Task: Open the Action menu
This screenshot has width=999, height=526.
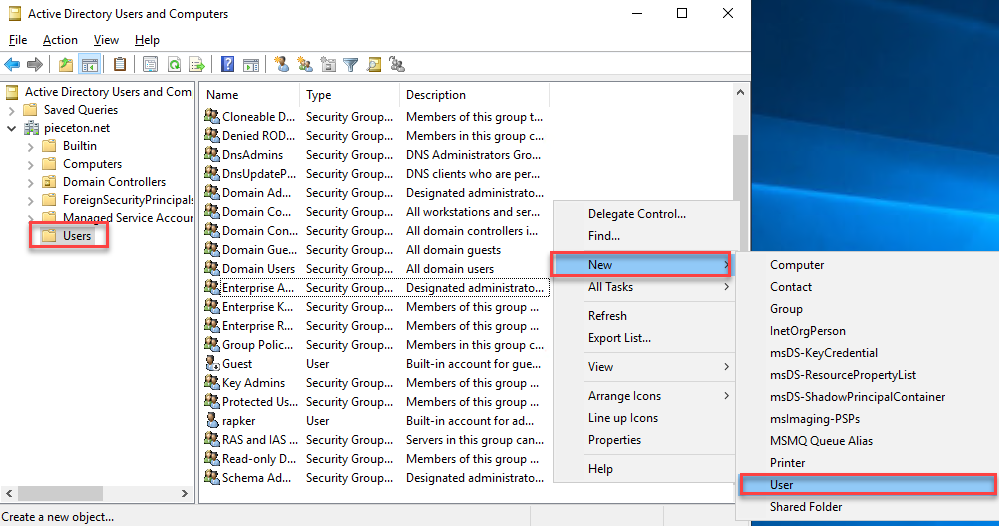Action: tap(60, 39)
